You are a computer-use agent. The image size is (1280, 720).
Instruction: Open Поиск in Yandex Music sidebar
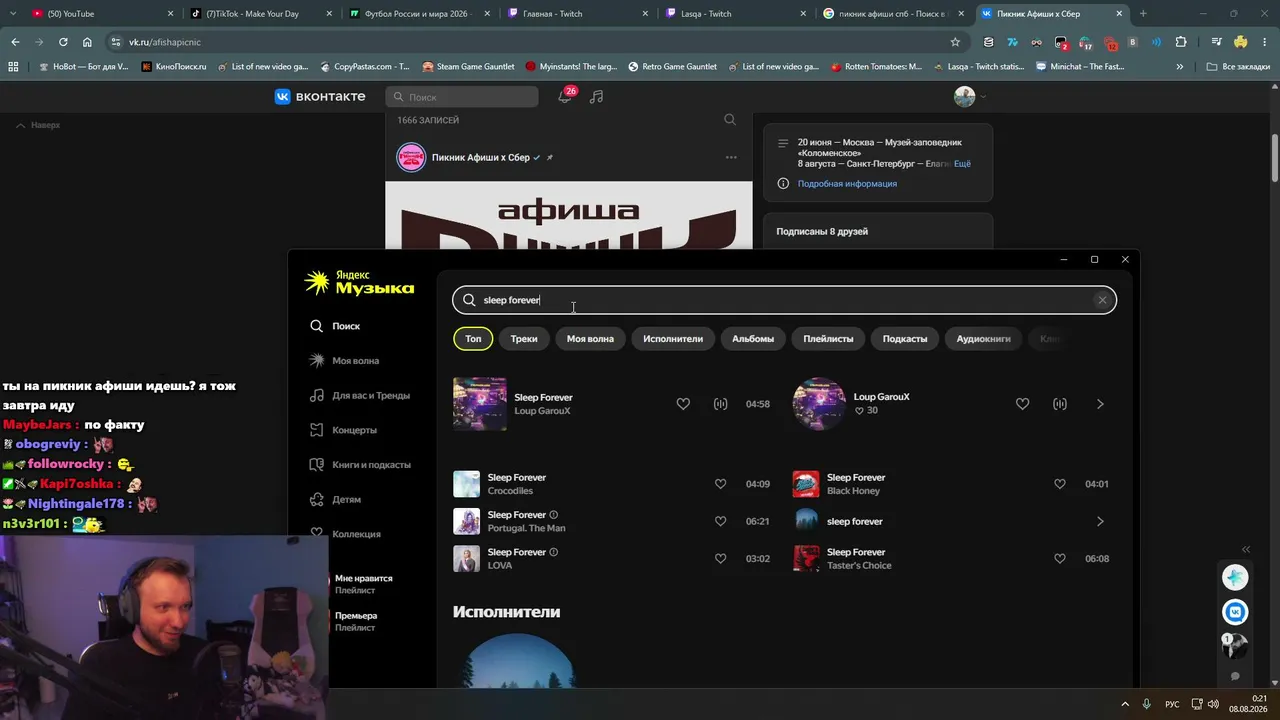[x=335, y=326]
